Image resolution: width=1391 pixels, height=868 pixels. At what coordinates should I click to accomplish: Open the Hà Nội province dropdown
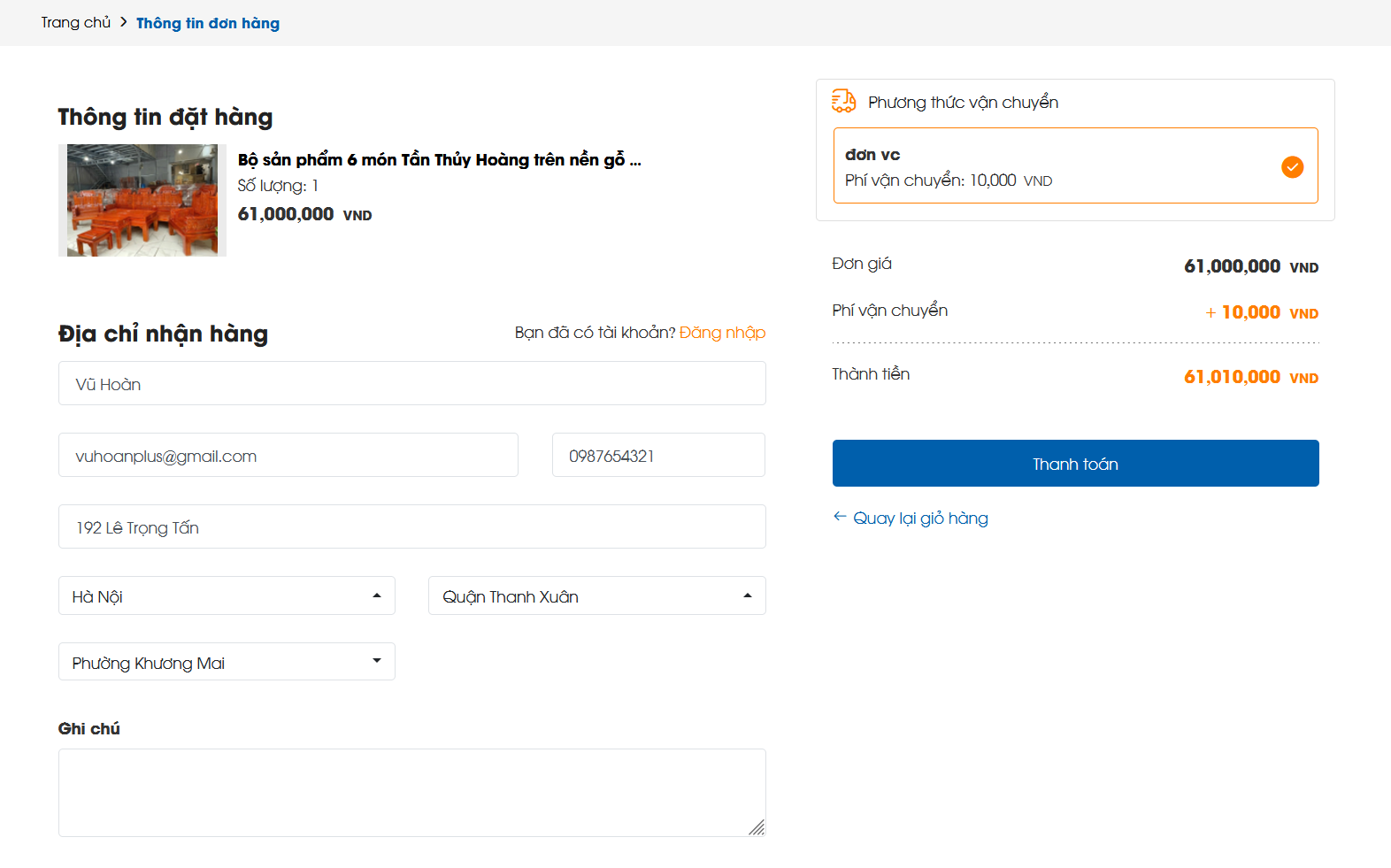(x=227, y=596)
